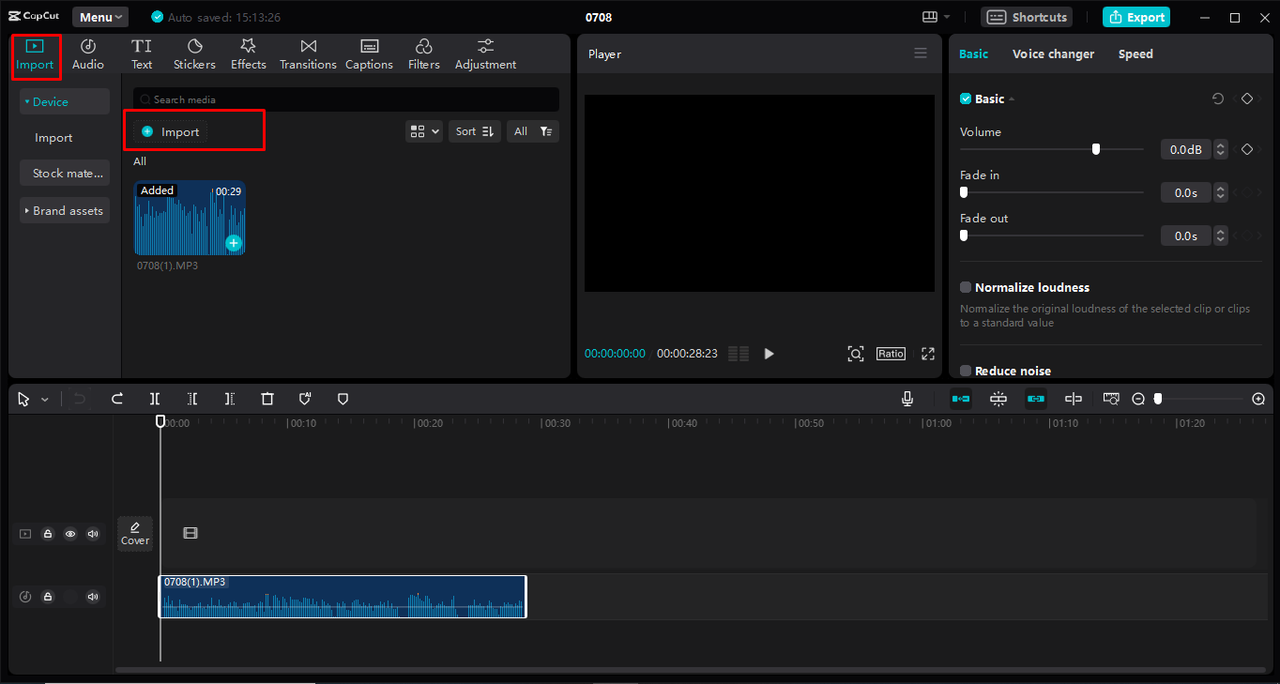Open the Shortcuts panel

coord(1026,17)
